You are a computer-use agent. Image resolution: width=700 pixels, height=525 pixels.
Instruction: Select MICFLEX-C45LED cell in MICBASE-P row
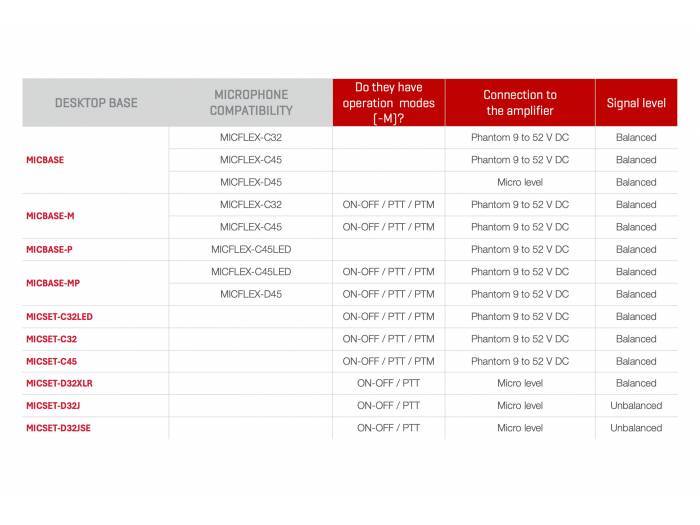[251, 250]
